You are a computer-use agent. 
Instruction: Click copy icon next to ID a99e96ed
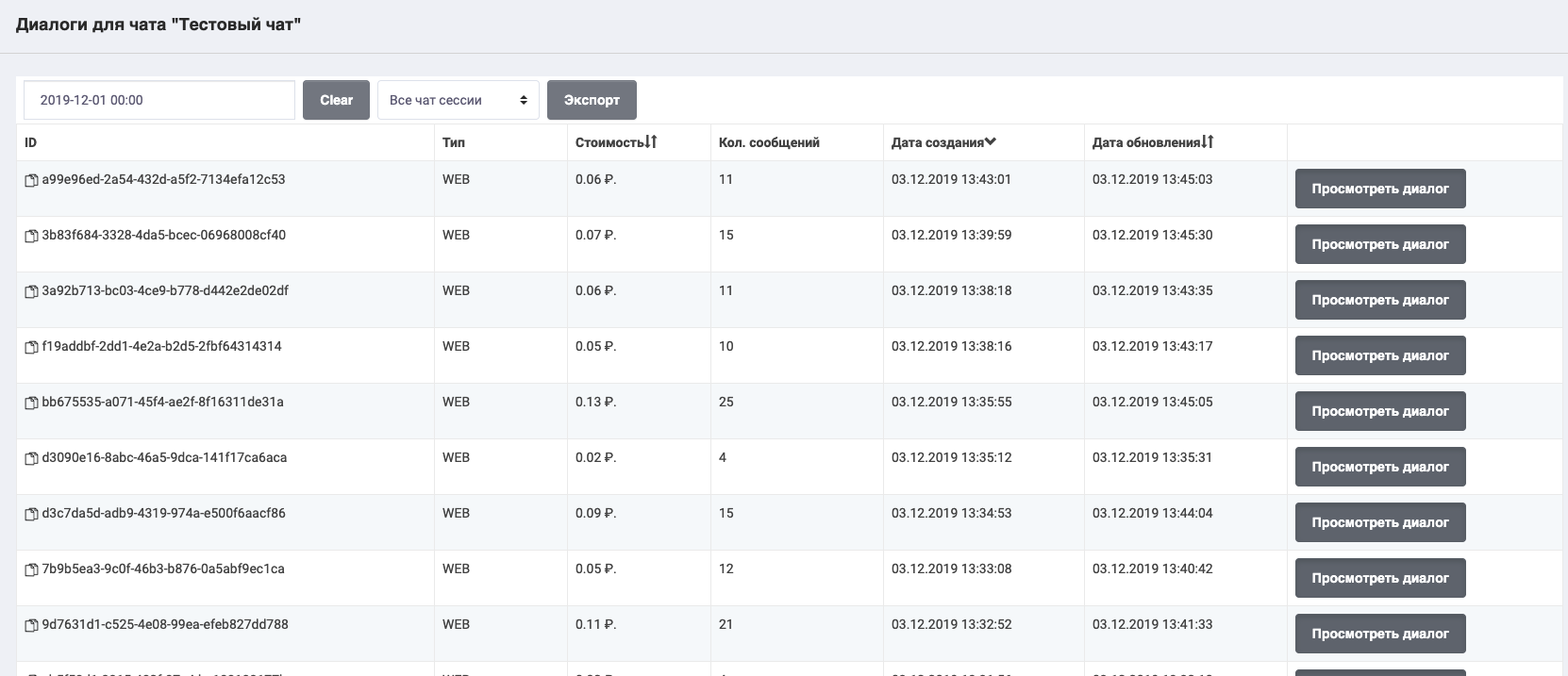tap(31, 180)
